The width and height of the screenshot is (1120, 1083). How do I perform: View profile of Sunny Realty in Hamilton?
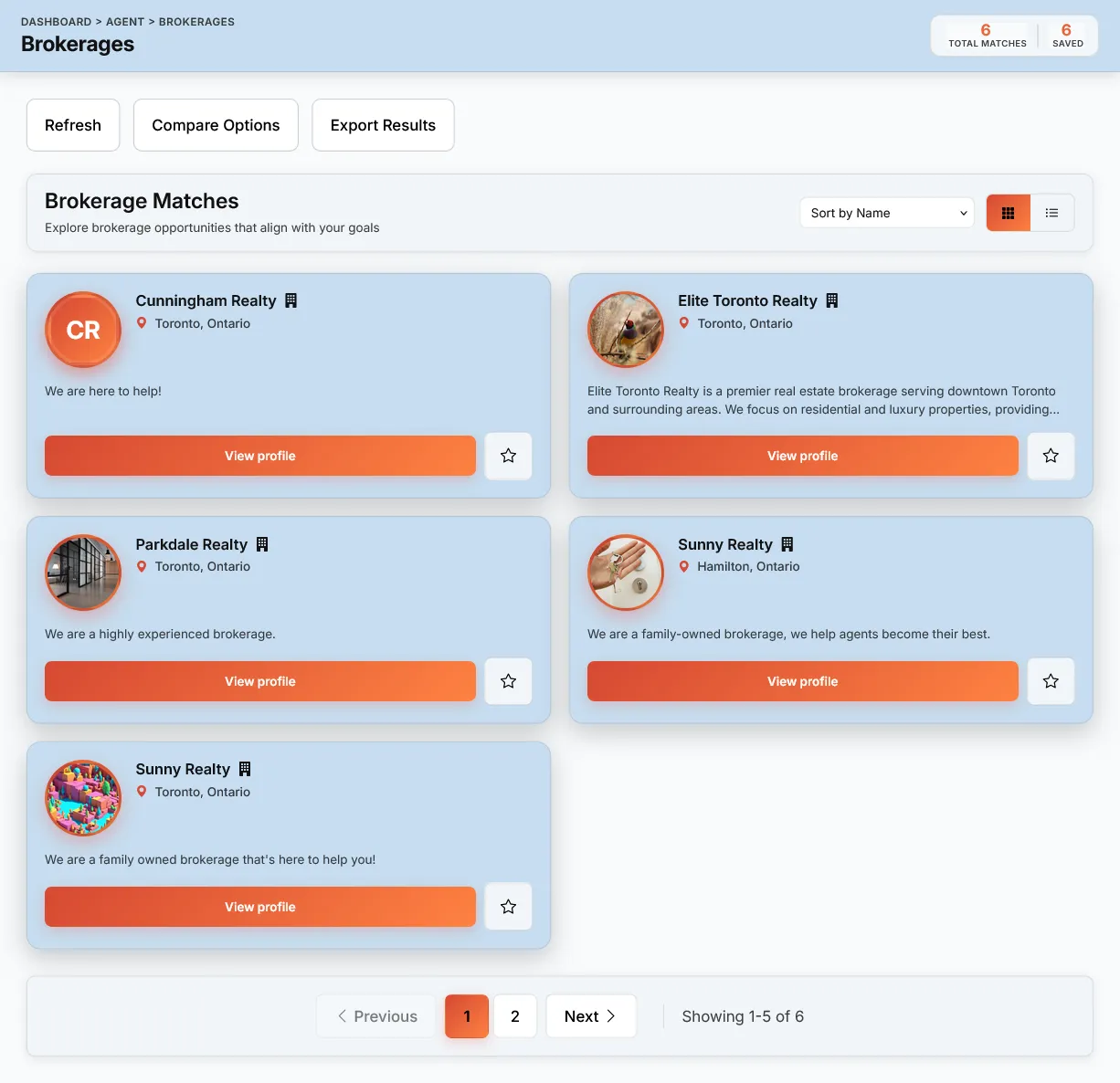(803, 681)
